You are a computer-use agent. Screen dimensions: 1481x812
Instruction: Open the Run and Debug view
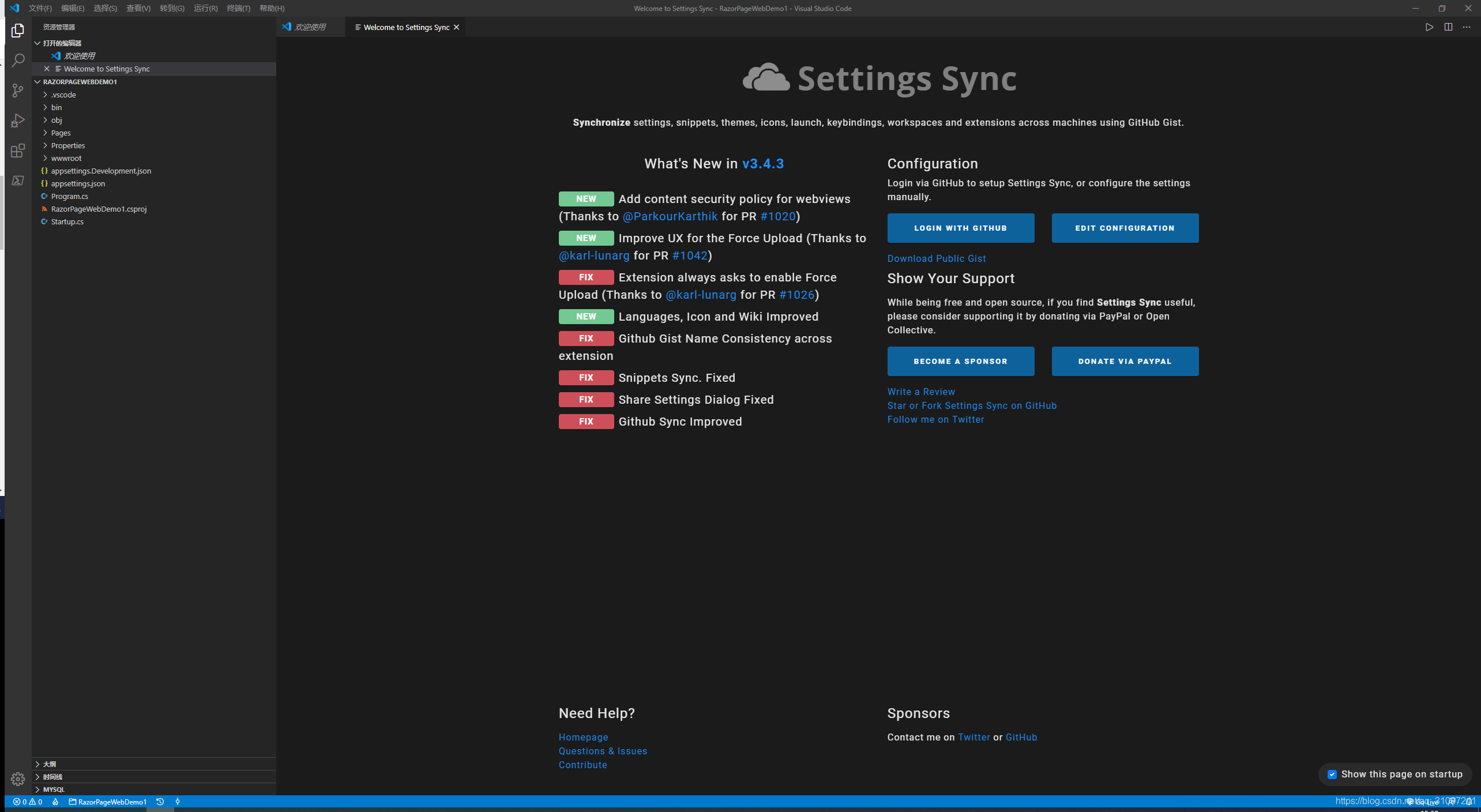[18, 121]
